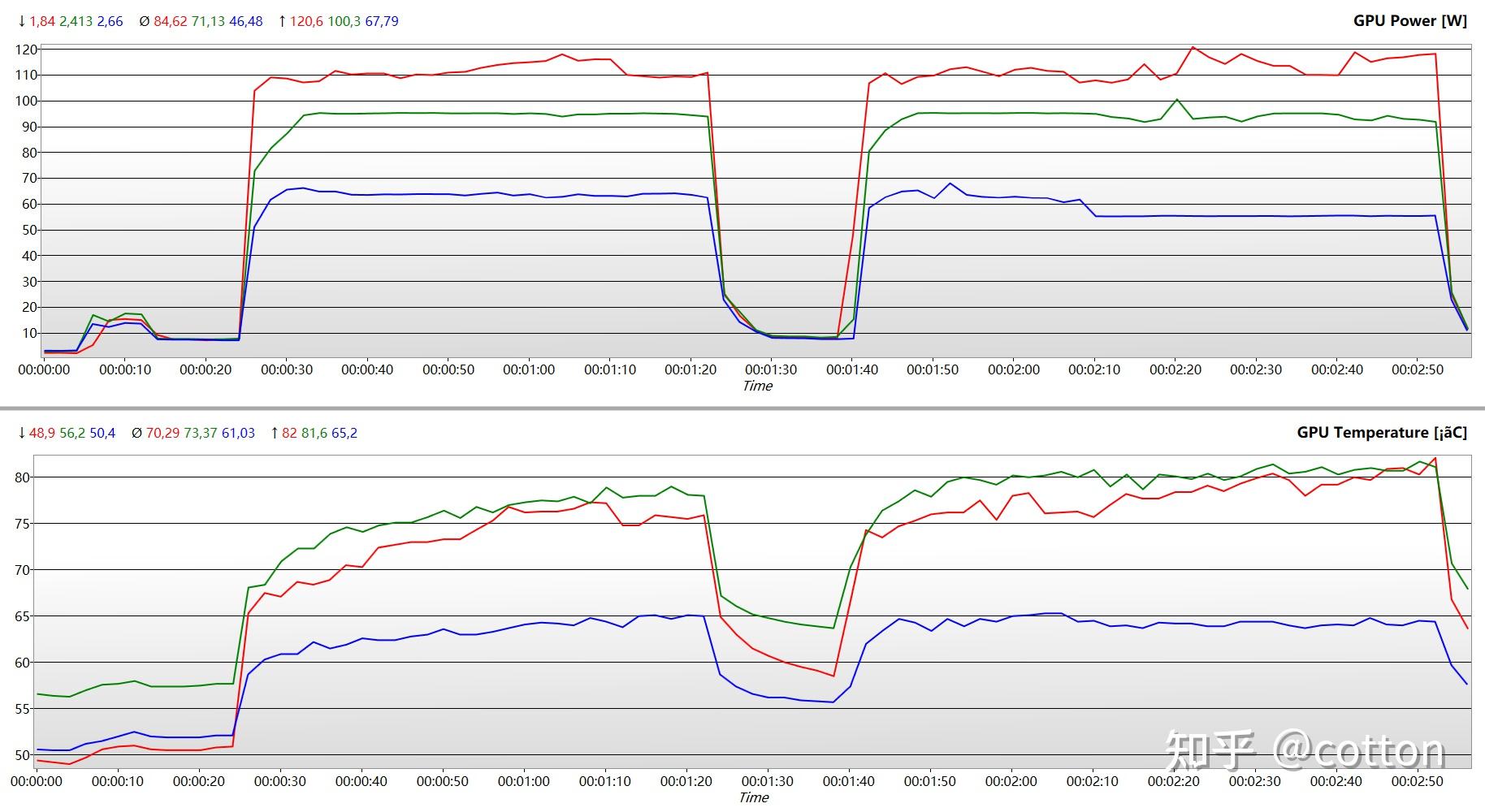The height and width of the screenshot is (812, 1485).
Task: Click the maximum arrow symbol in GPU Temperature stats
Action: point(275,434)
